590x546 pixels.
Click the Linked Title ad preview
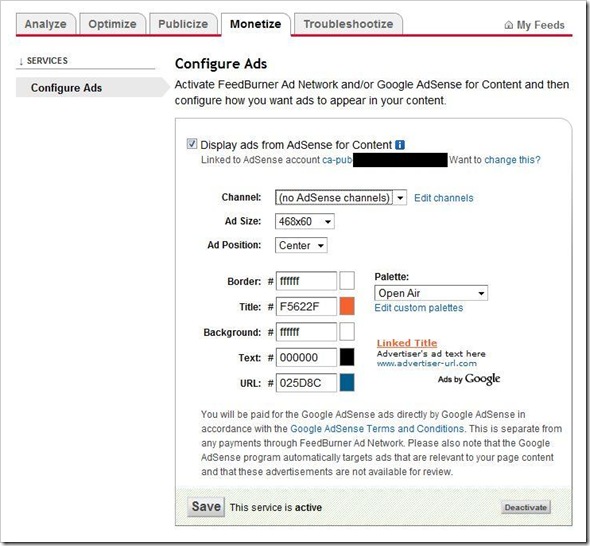[407, 343]
